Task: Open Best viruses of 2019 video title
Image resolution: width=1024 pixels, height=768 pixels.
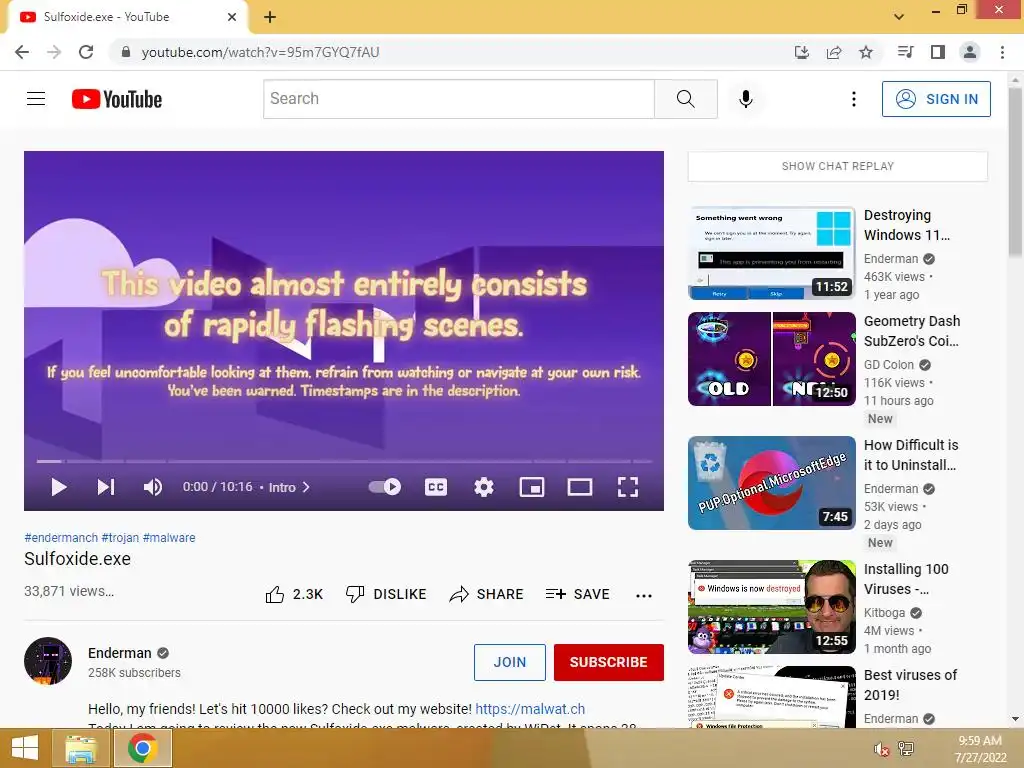Action: 910,685
